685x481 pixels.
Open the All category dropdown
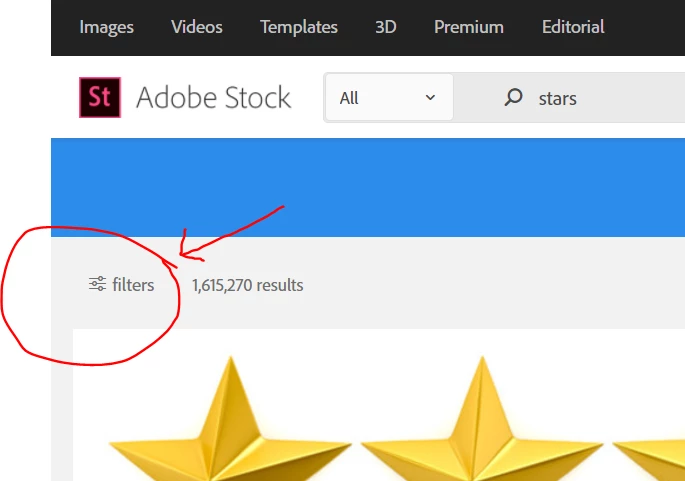pyautogui.click(x=389, y=97)
